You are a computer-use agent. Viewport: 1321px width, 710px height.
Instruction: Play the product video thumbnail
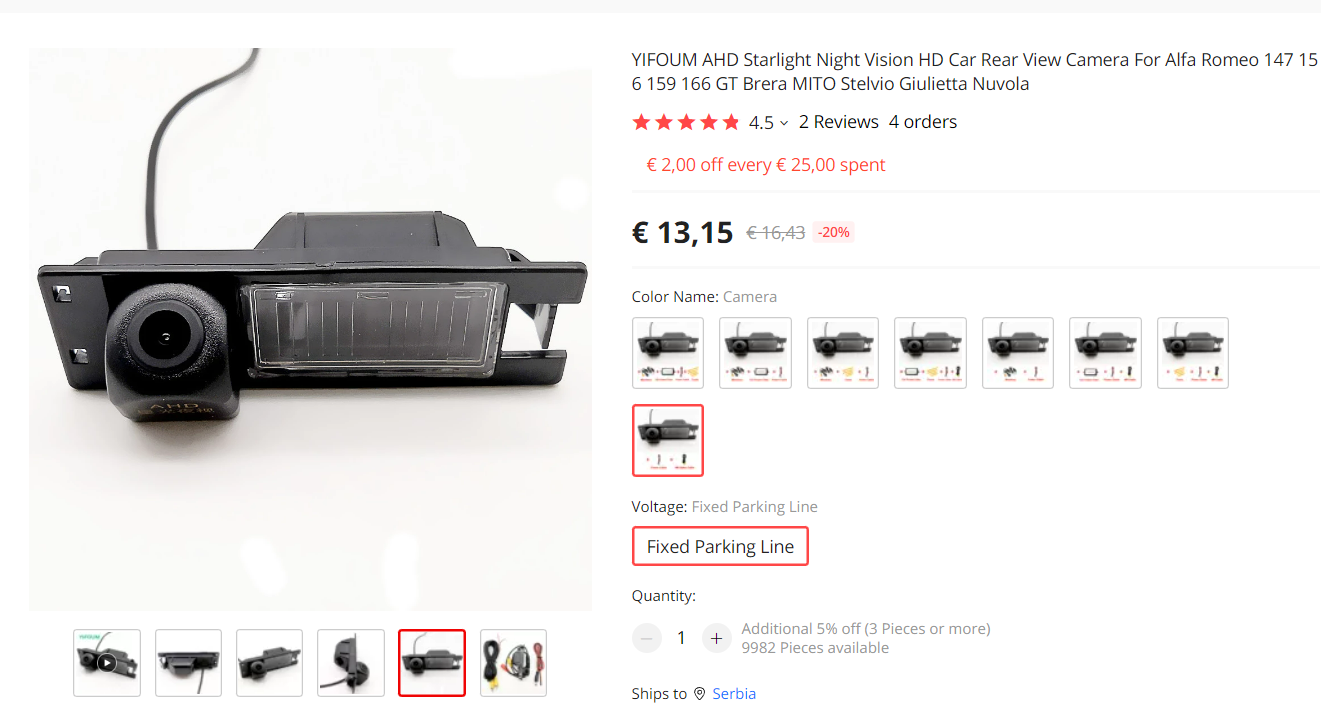[x=107, y=662]
